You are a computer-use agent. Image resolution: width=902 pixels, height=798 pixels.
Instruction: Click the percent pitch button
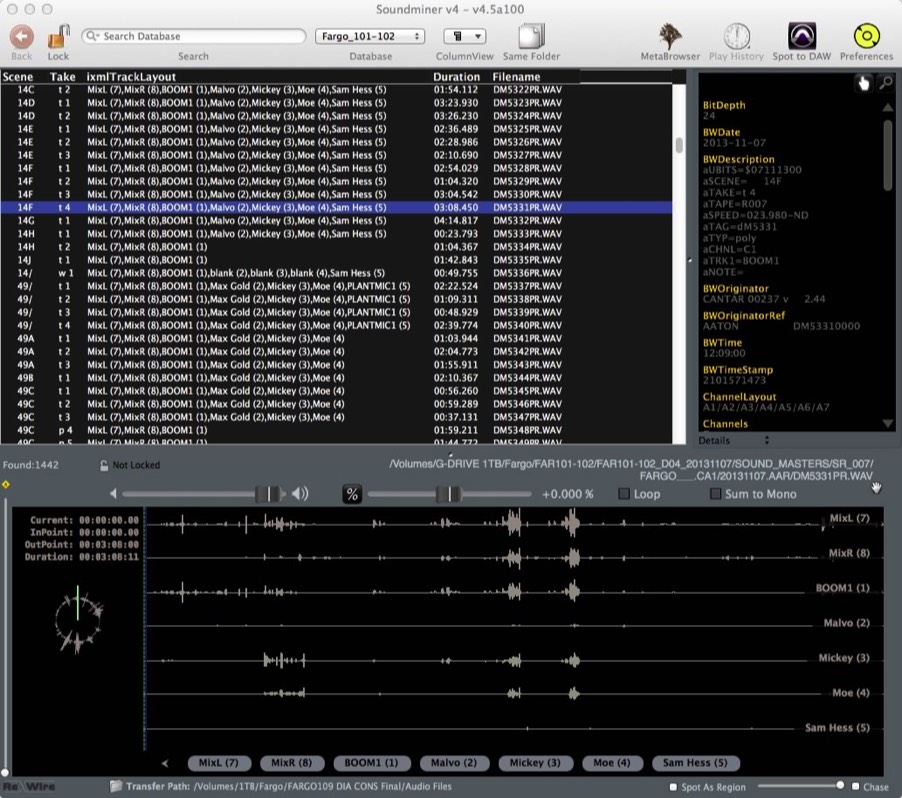[352, 494]
